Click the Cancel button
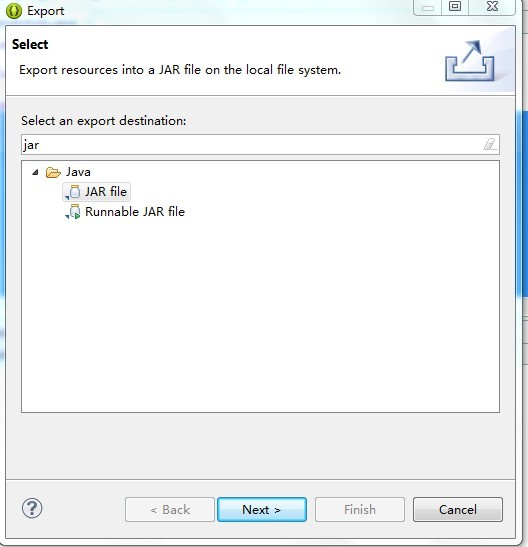The height and width of the screenshot is (547, 528). (458, 510)
